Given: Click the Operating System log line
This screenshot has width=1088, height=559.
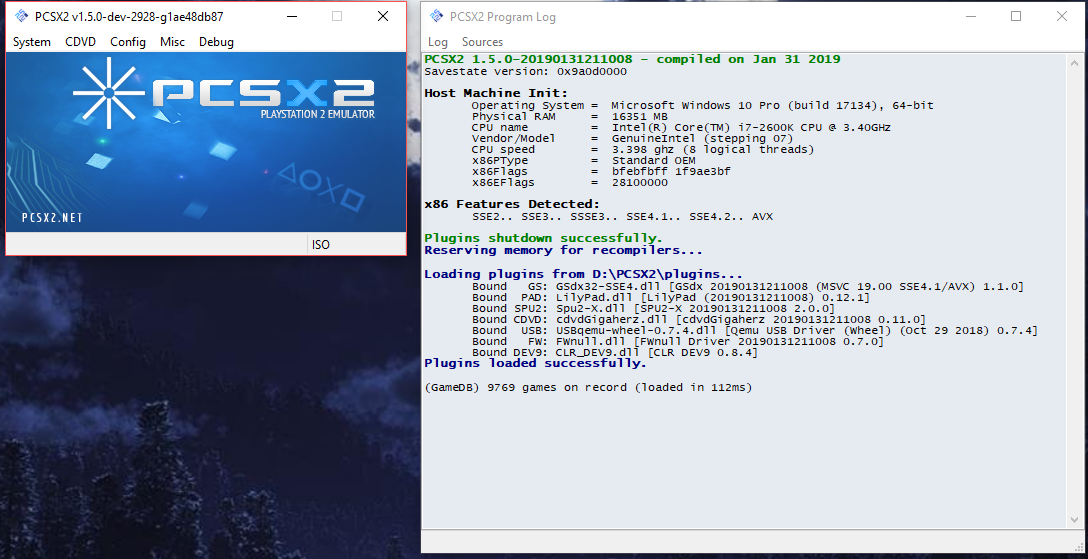Looking at the screenshot, I should click(702, 105).
